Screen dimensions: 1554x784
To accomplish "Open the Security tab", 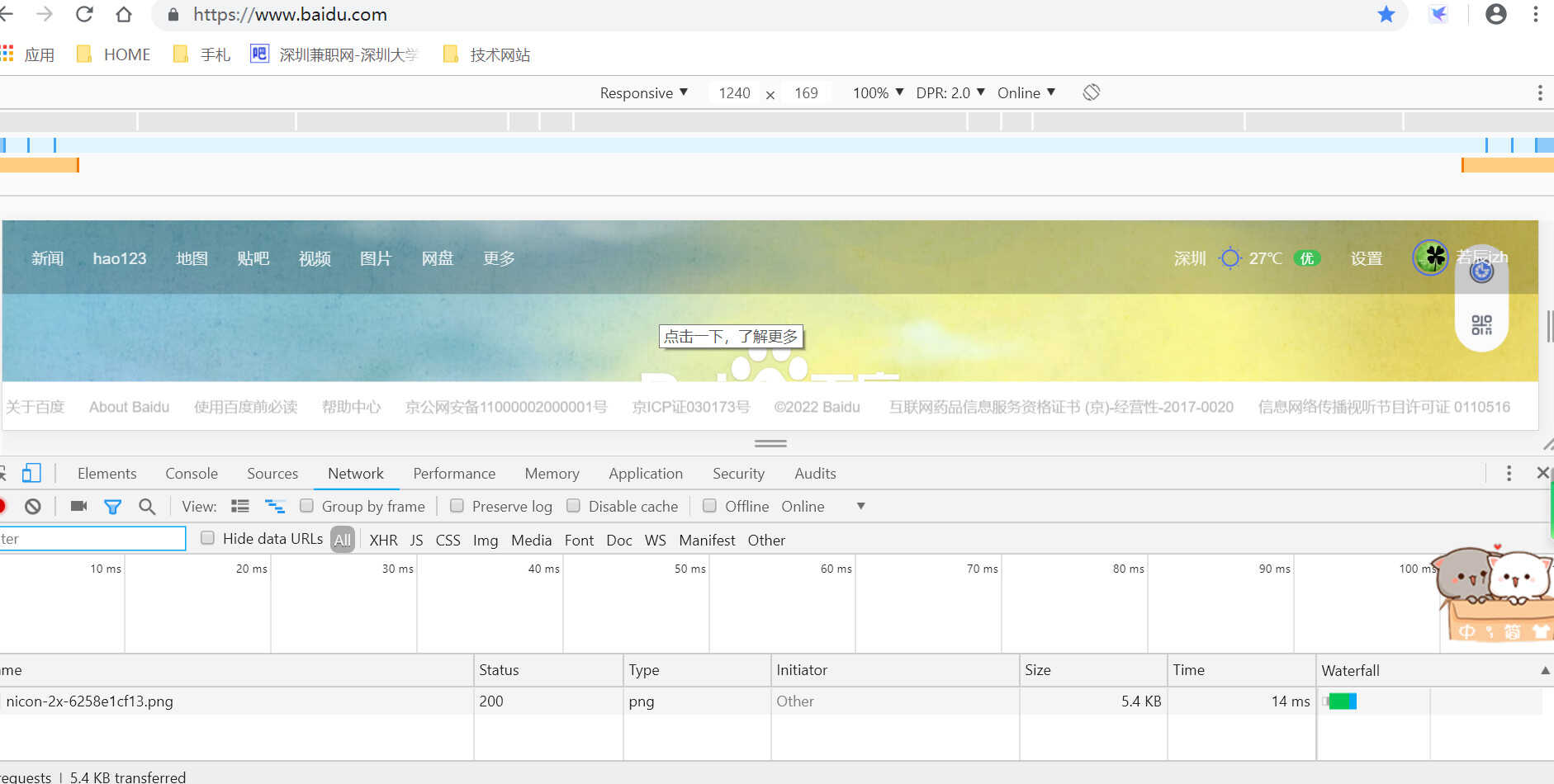I will [738, 473].
